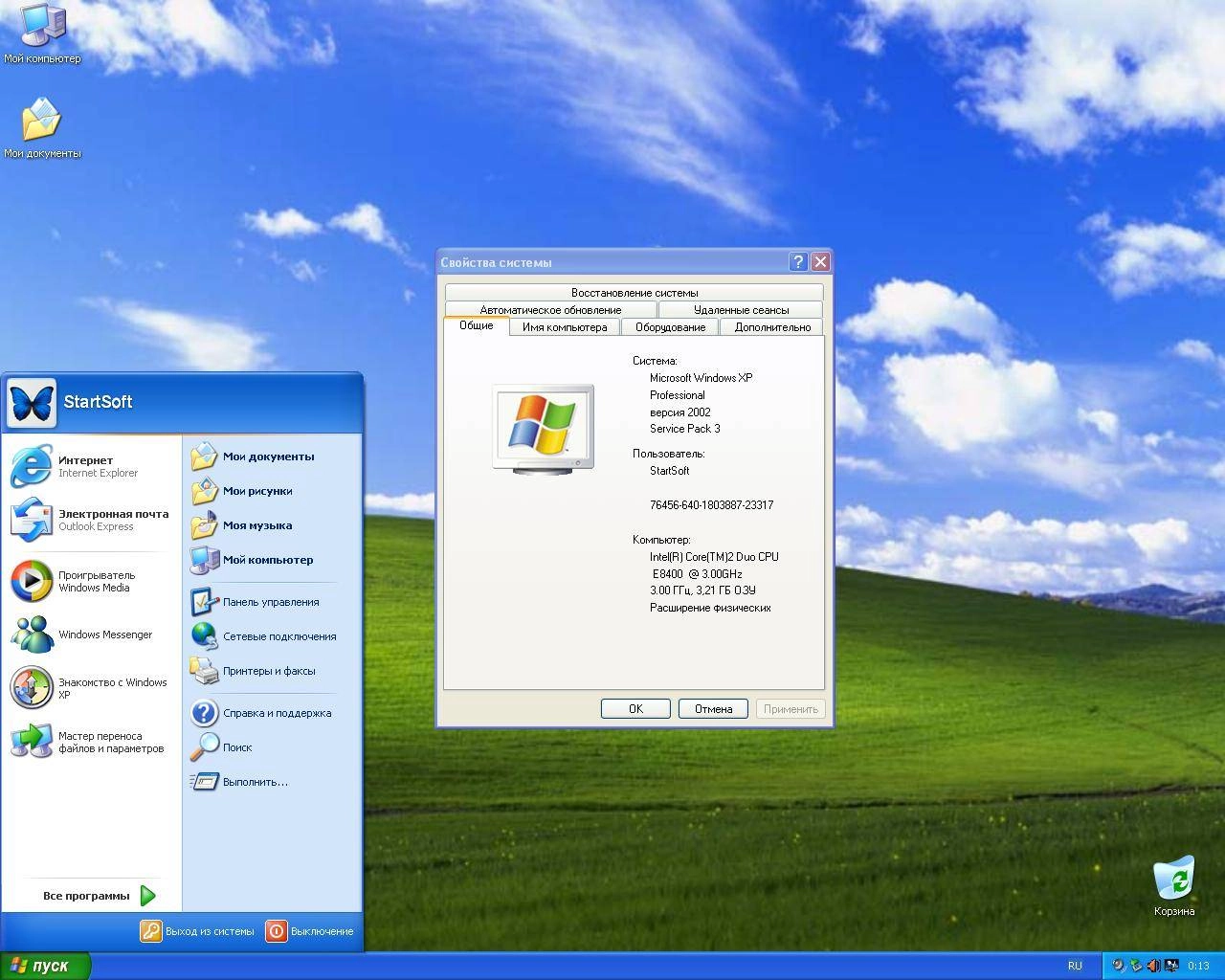
Task: Click the RU language indicator
Action: click(1075, 966)
